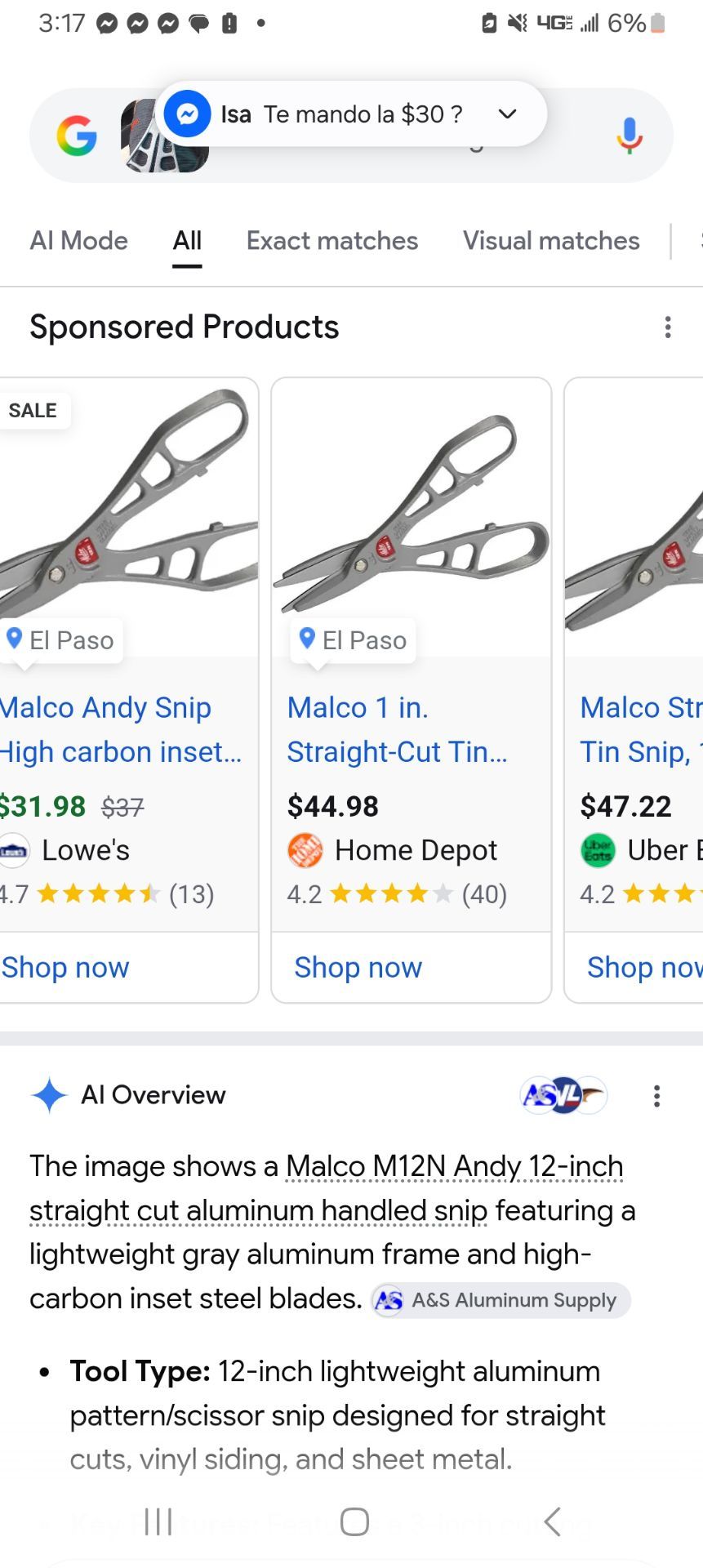Tap Android recent apps navigation button

tap(158, 1521)
